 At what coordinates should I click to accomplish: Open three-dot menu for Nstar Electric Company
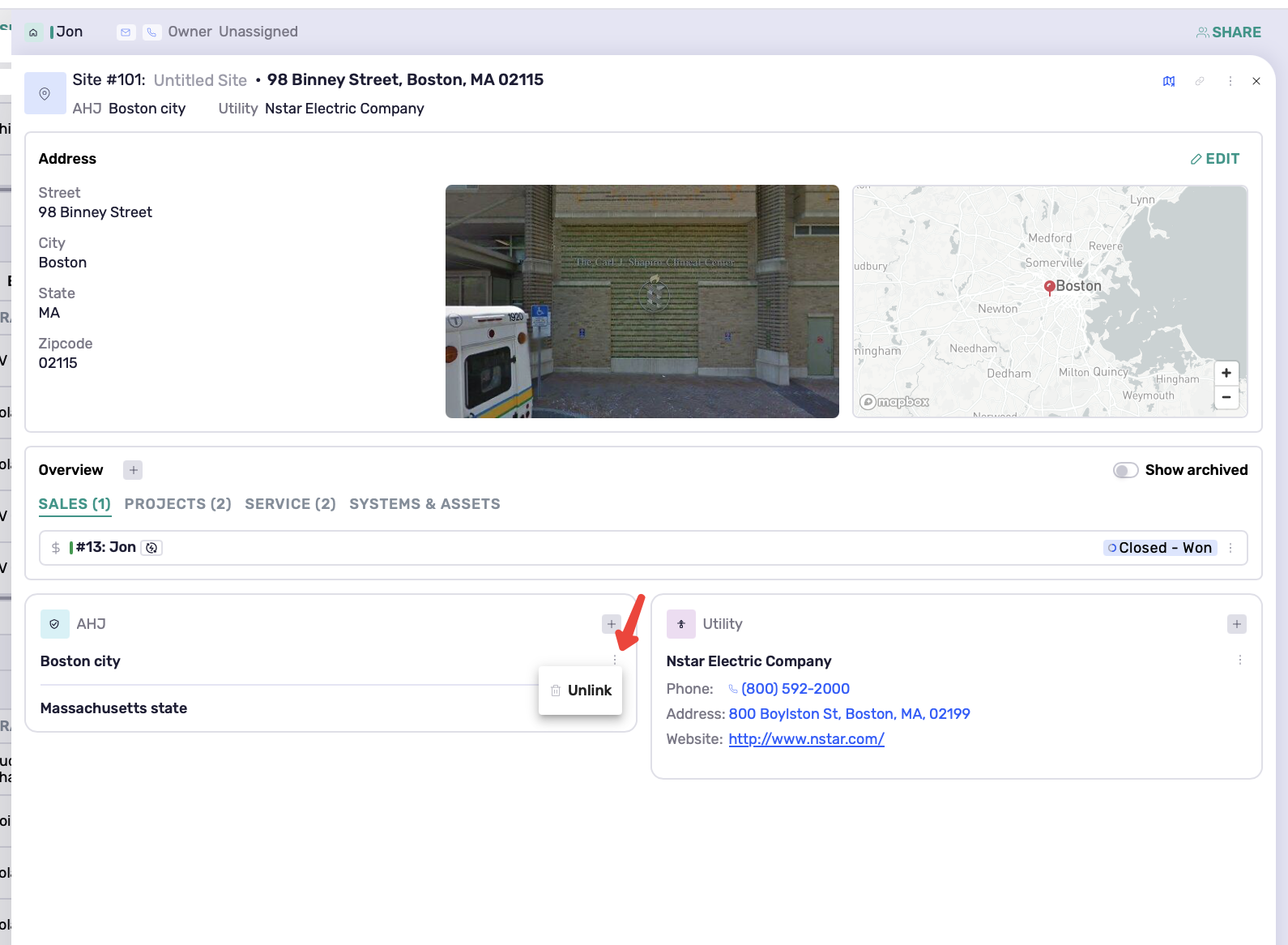pyautogui.click(x=1240, y=660)
